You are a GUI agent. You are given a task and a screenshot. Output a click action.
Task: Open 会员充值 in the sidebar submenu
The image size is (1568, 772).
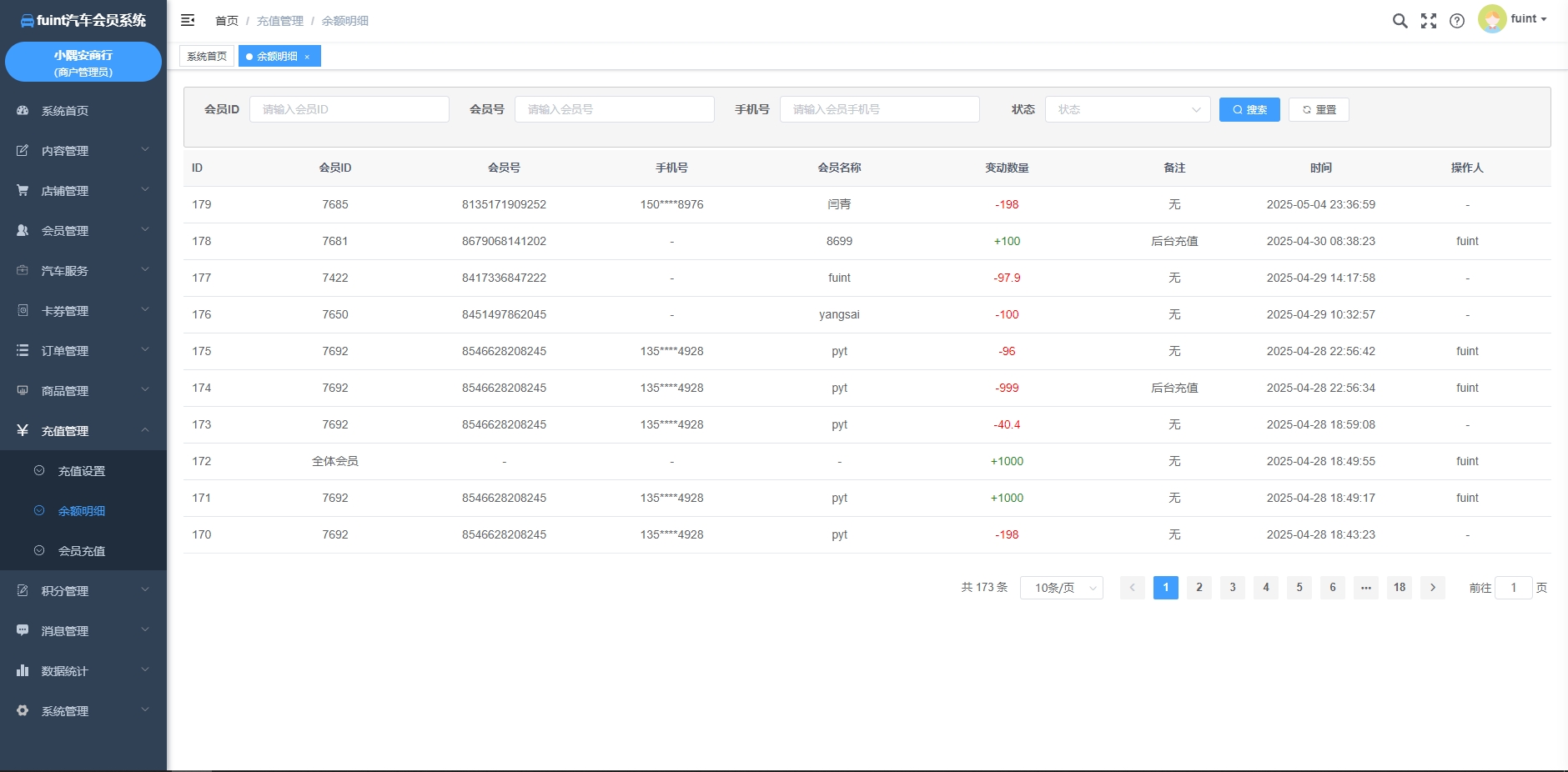pos(82,551)
